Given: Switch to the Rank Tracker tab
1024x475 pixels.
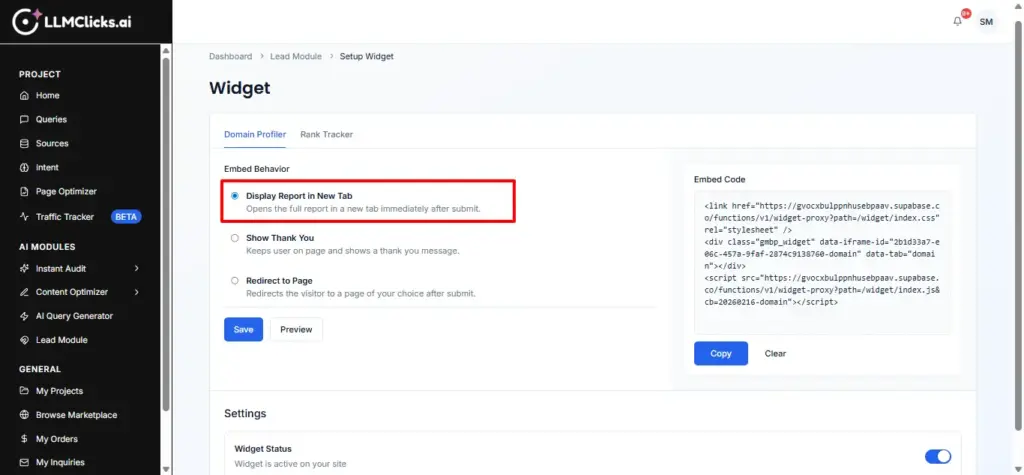Looking at the screenshot, I should (326, 134).
